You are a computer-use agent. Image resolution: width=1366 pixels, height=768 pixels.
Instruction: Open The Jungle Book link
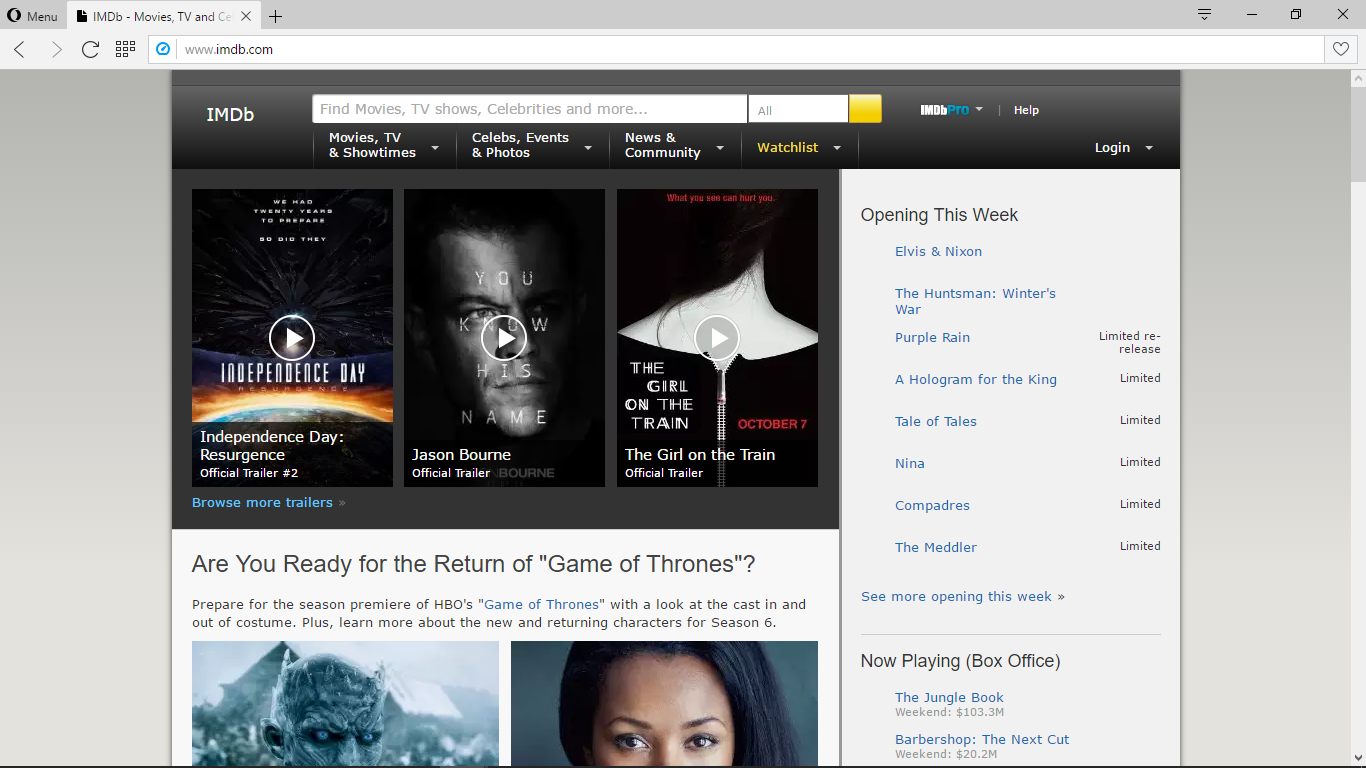[x=949, y=697]
